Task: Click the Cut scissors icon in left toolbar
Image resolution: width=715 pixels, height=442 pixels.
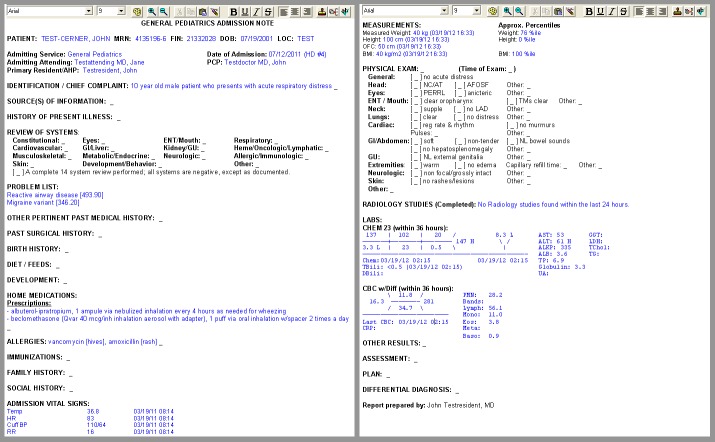Action: click(x=179, y=12)
